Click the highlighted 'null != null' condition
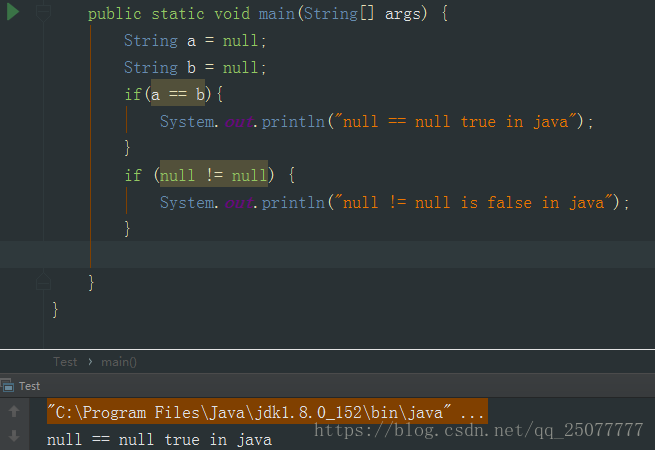Viewport: 655px width, 450px height. 213,174
